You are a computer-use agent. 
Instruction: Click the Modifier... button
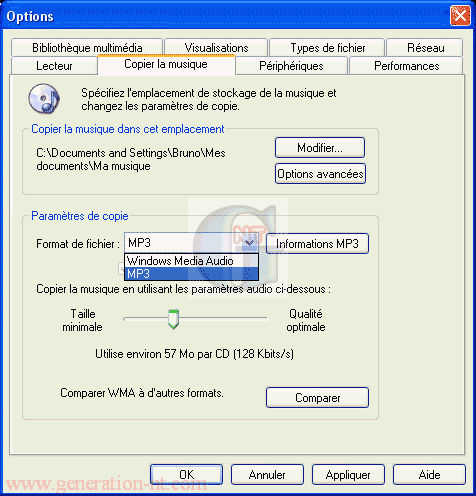(x=320, y=147)
